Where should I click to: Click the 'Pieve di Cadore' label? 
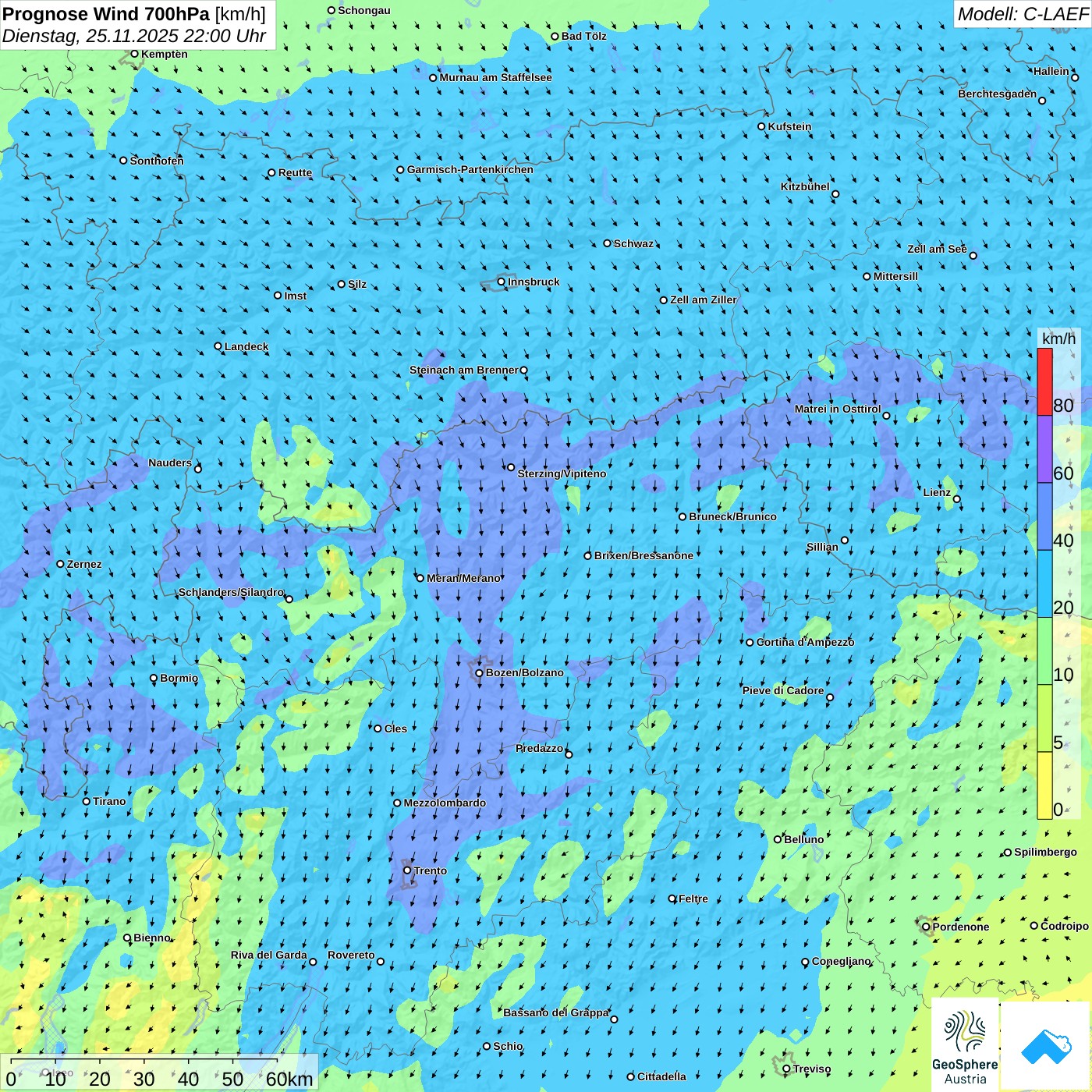(x=783, y=690)
